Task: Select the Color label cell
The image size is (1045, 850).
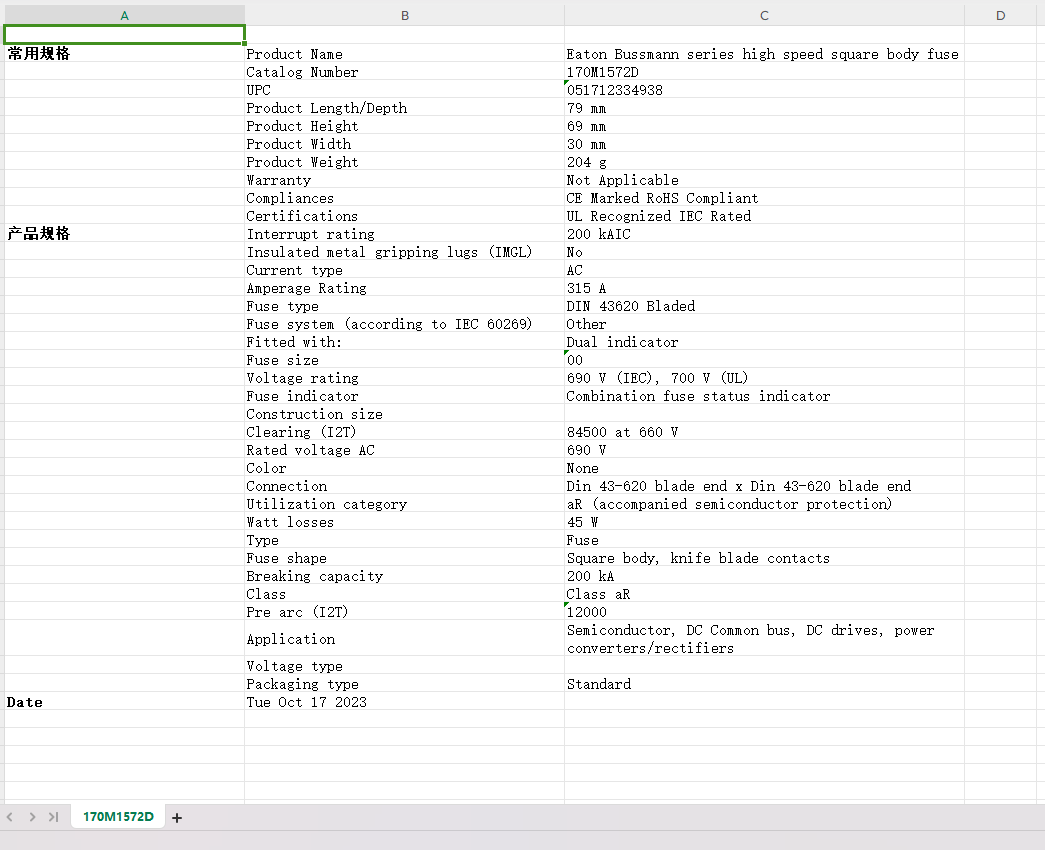Action: tap(405, 467)
